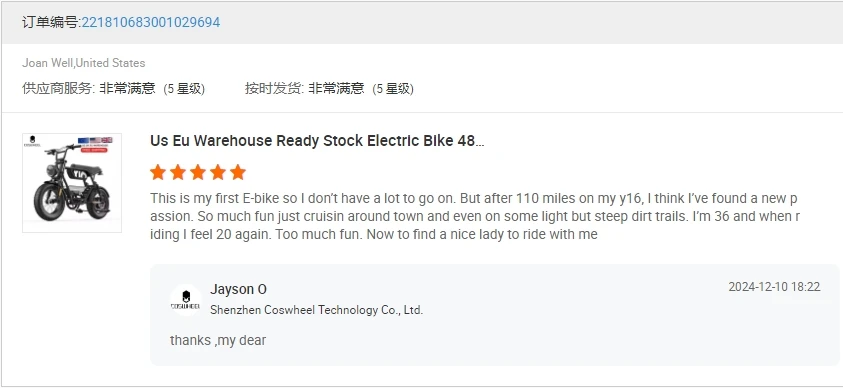The image size is (843, 388).
Task: Click the 按时发货 rating text
Action: point(329,89)
